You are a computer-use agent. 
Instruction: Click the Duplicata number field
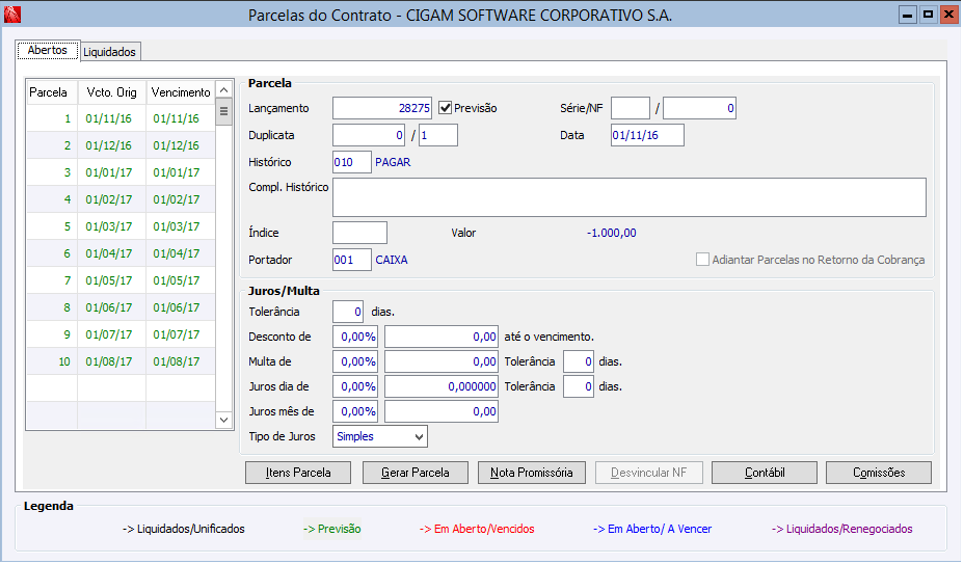(369, 135)
